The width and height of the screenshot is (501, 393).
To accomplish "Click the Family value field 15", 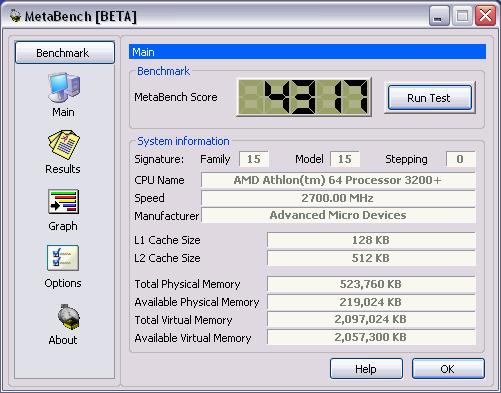I will tap(254, 159).
